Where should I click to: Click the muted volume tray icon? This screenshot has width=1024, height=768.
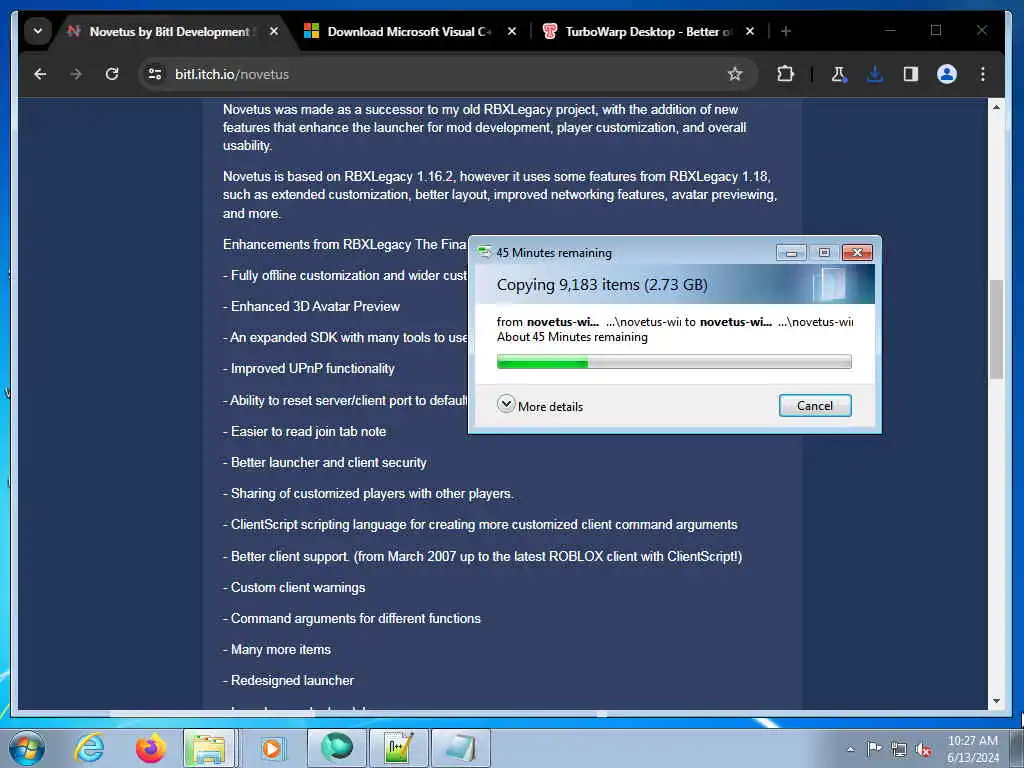pos(923,750)
